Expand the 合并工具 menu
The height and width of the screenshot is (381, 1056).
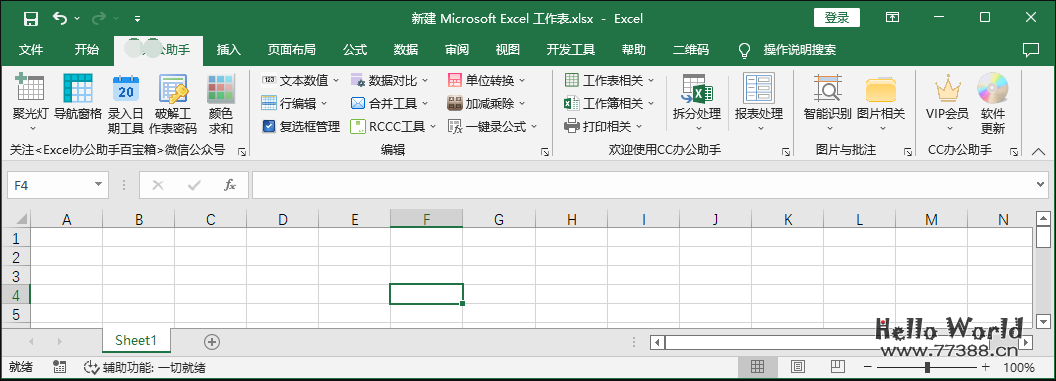[x=389, y=104]
